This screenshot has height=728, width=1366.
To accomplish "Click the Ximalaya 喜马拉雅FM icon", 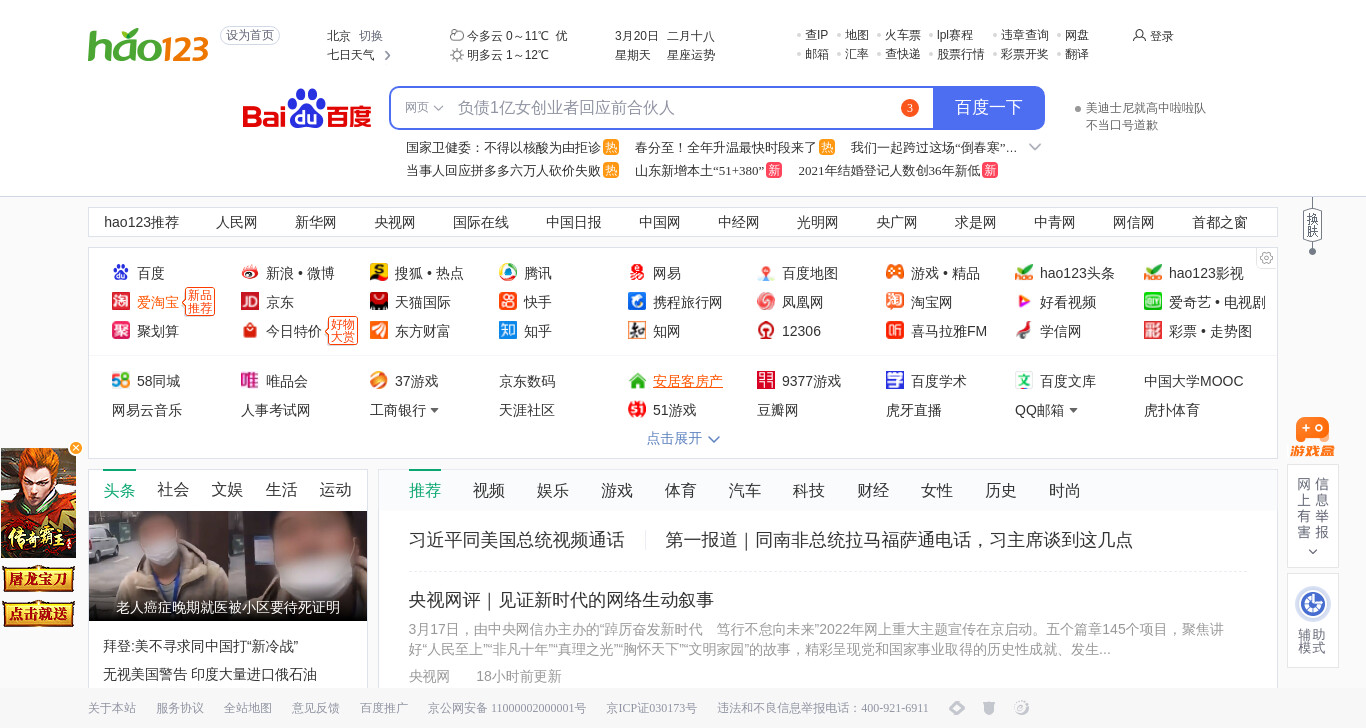I will 895,331.
